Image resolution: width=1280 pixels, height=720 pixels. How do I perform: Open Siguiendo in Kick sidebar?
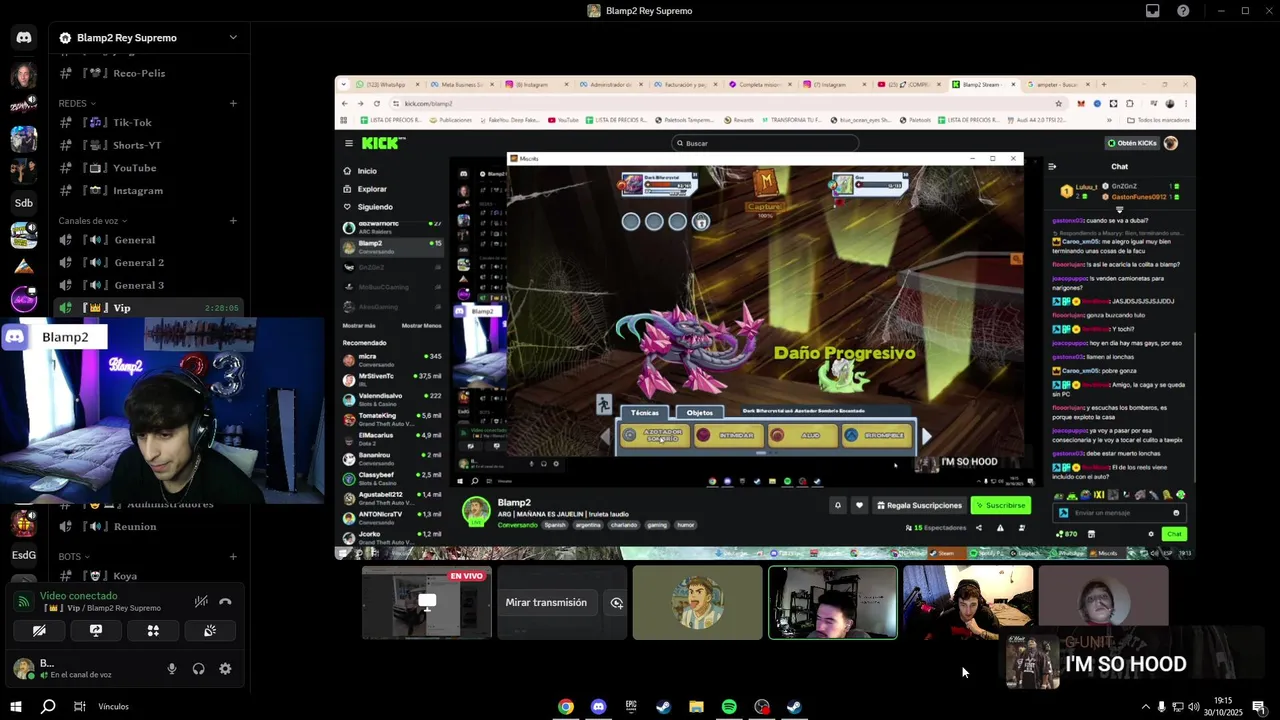point(366,207)
